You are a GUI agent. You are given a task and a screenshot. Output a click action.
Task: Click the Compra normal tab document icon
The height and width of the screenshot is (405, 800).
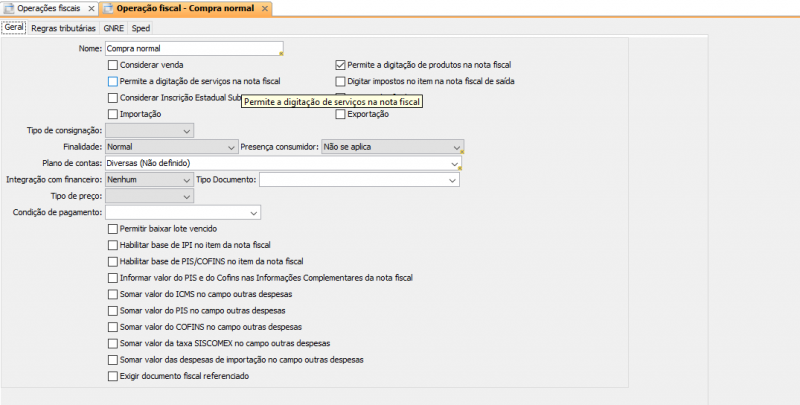tap(109, 9)
